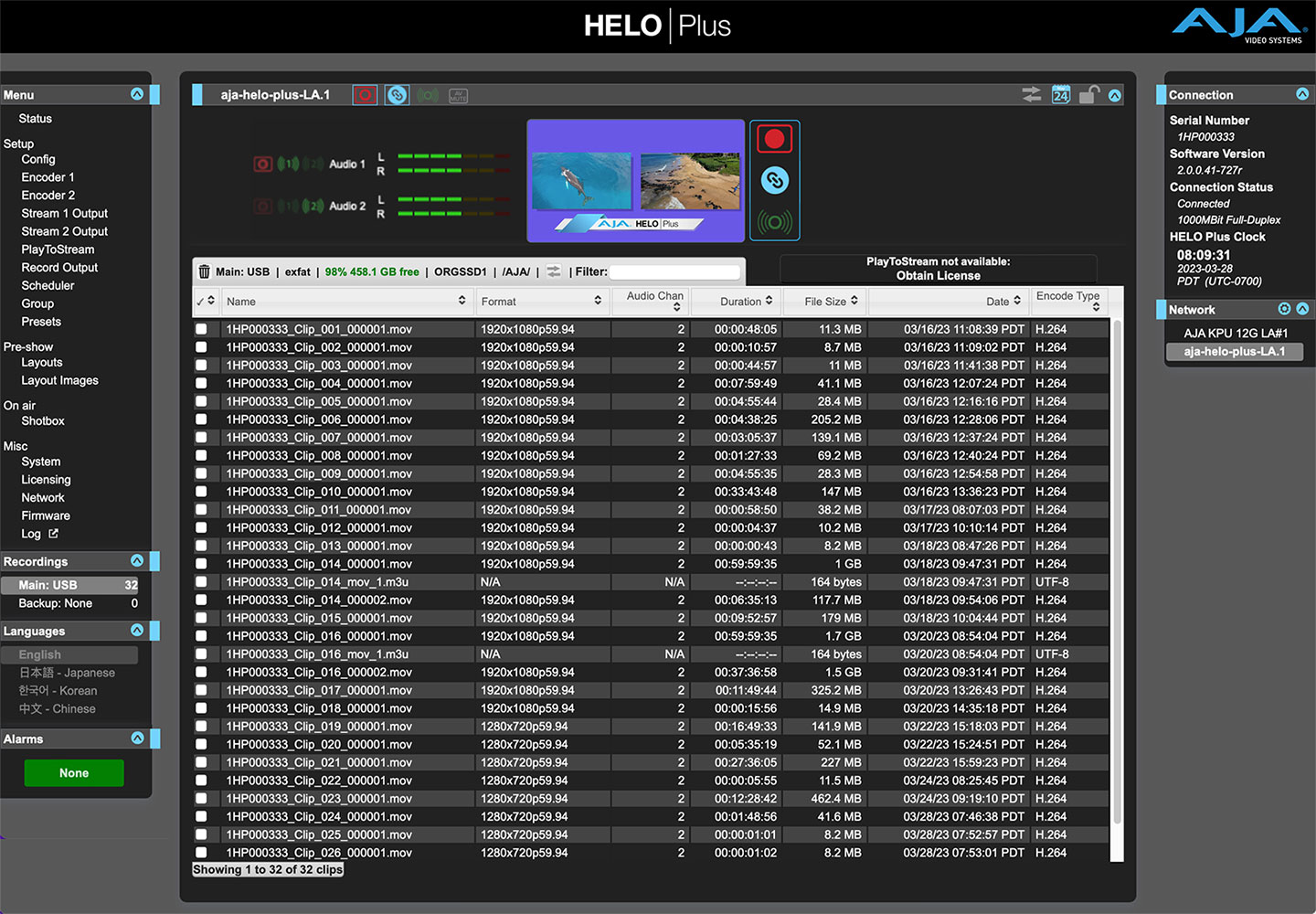1316x914 pixels.
Task: Click the large red Record button
Action: (774, 139)
